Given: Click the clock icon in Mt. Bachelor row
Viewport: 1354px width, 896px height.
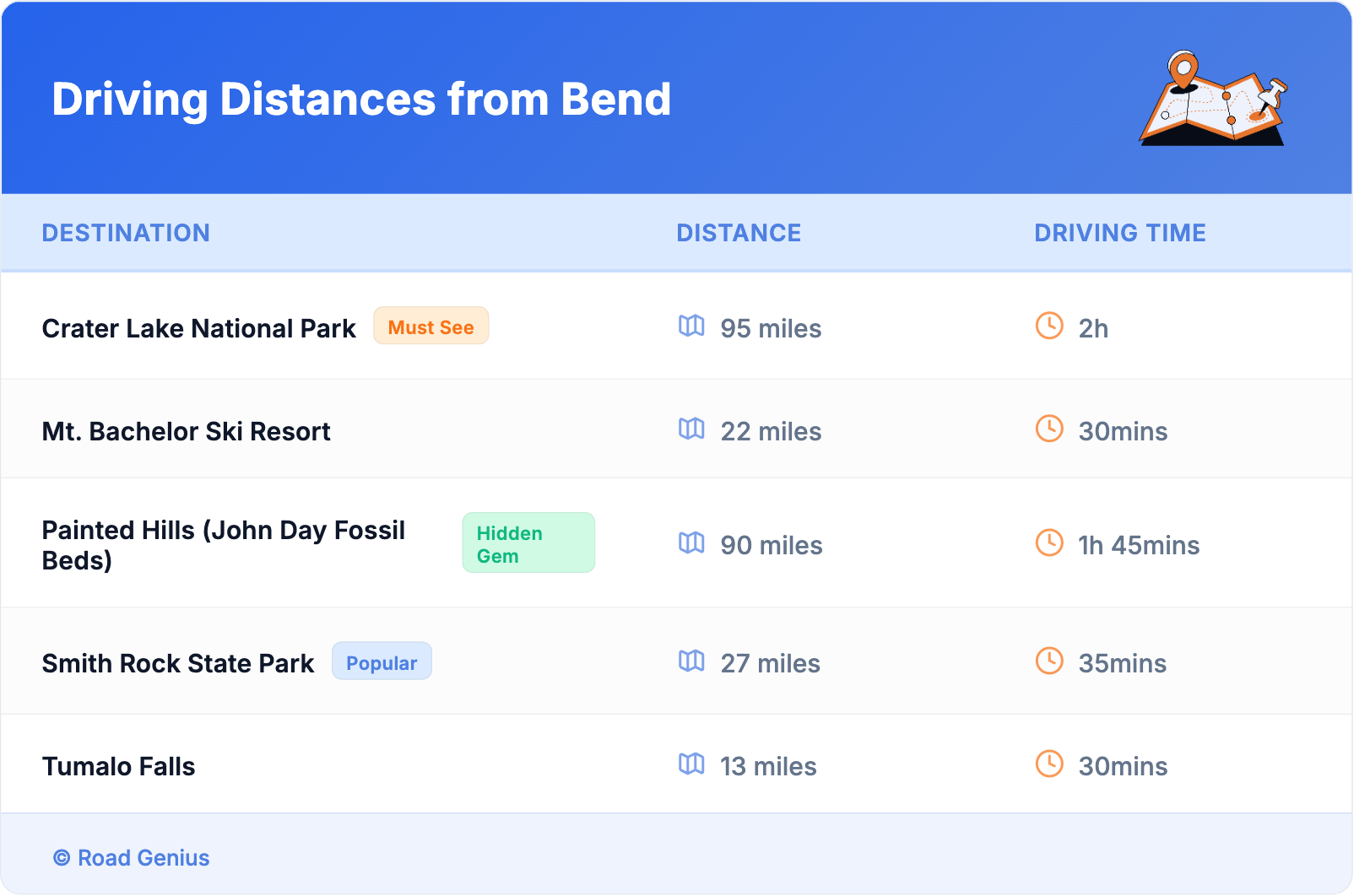Looking at the screenshot, I should (1049, 429).
